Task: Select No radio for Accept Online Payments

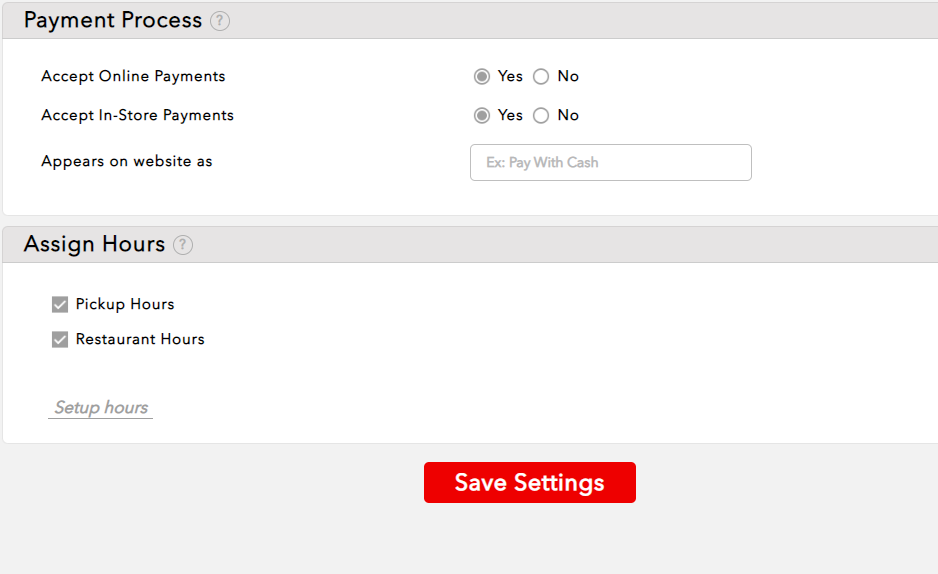Action: (541, 77)
